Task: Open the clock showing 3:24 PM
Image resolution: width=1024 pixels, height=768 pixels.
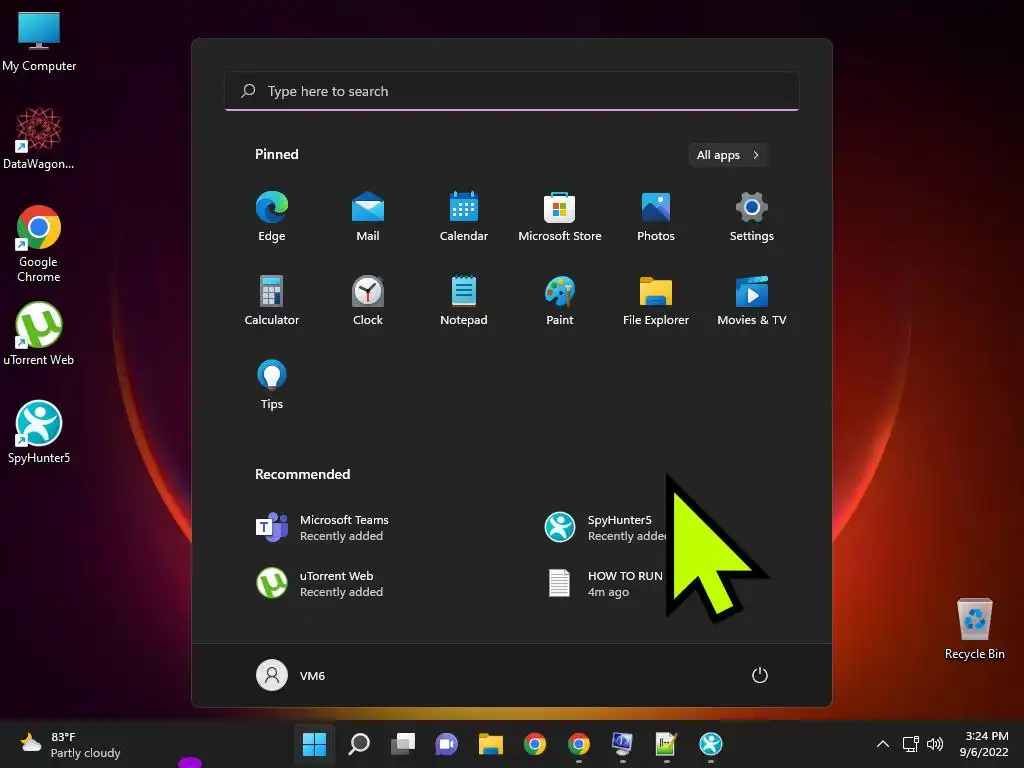Action: pyautogui.click(x=985, y=744)
